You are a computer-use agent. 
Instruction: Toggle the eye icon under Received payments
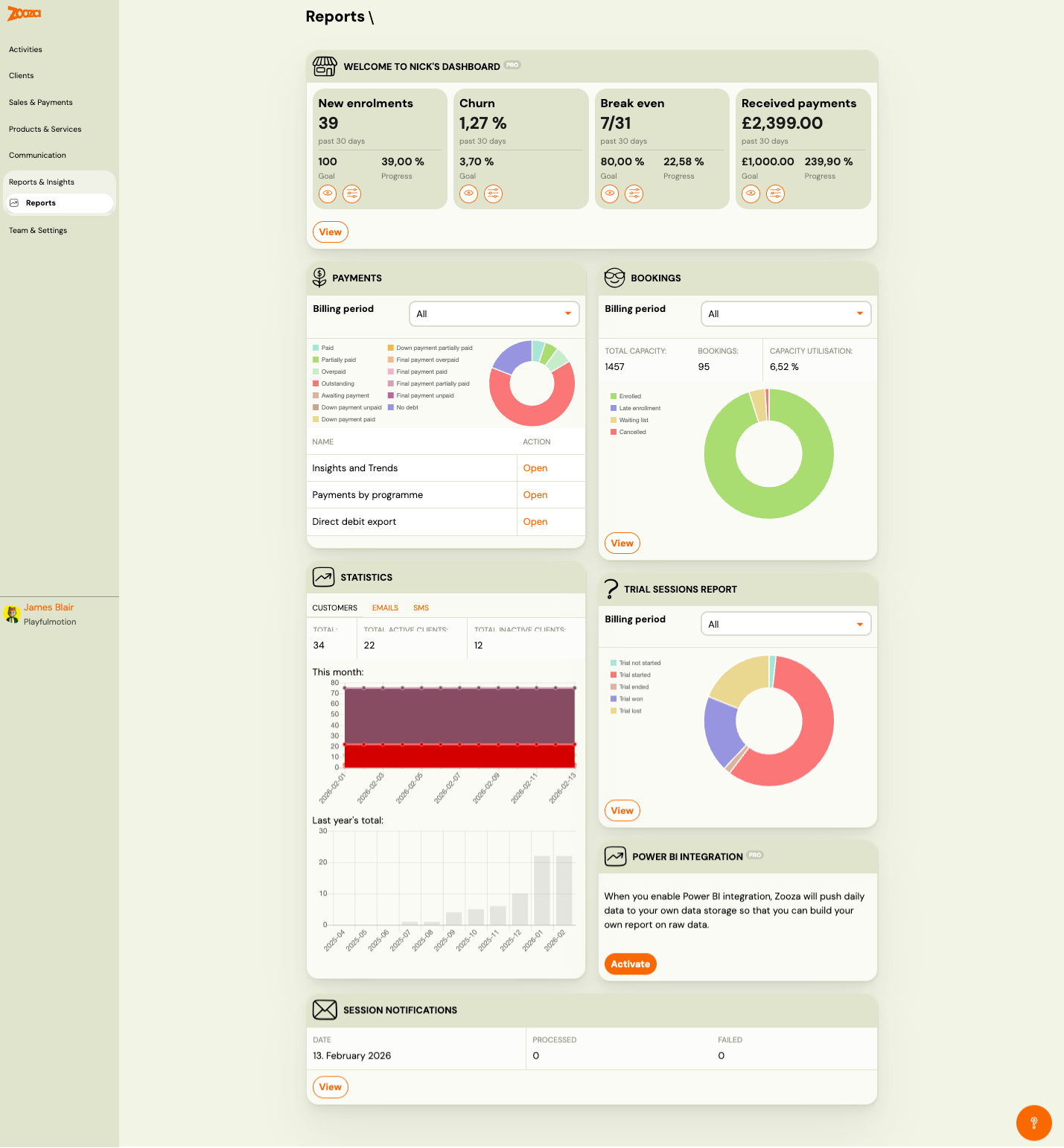click(751, 194)
